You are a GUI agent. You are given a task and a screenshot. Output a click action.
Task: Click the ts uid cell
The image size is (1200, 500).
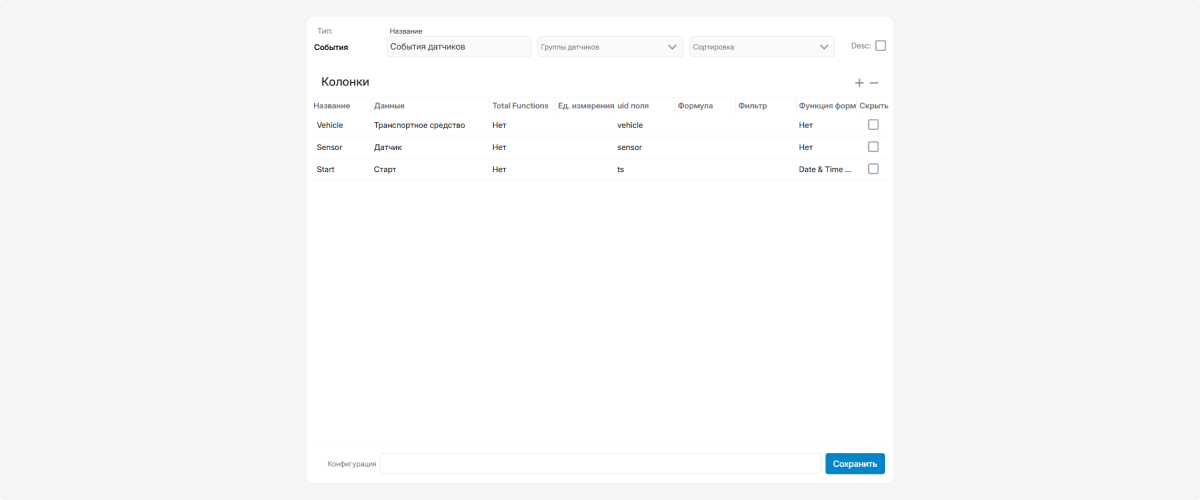(x=621, y=169)
